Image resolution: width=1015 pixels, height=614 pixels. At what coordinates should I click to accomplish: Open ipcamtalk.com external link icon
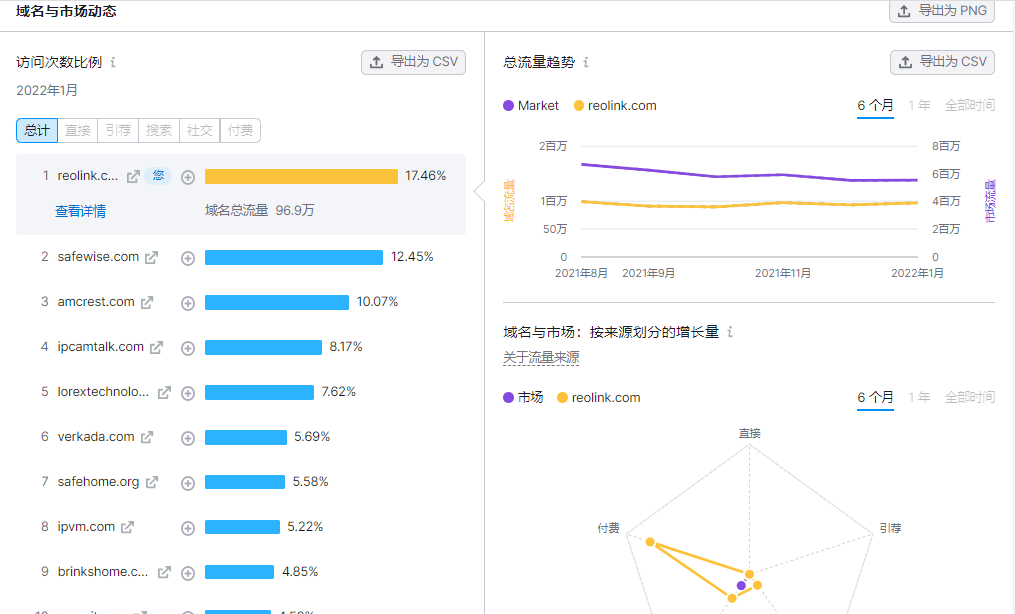click(156, 347)
